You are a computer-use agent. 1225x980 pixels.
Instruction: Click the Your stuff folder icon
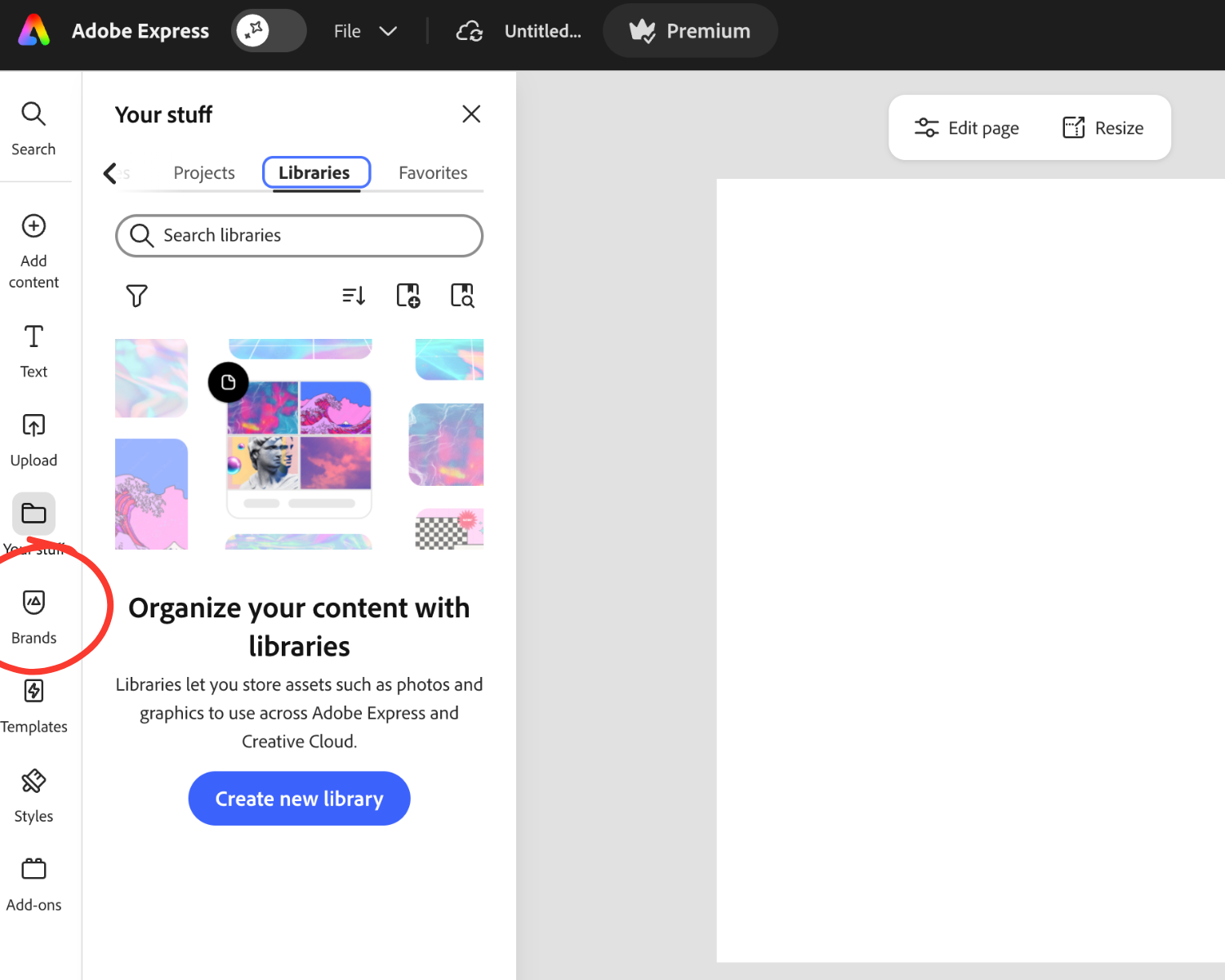[x=33, y=514]
